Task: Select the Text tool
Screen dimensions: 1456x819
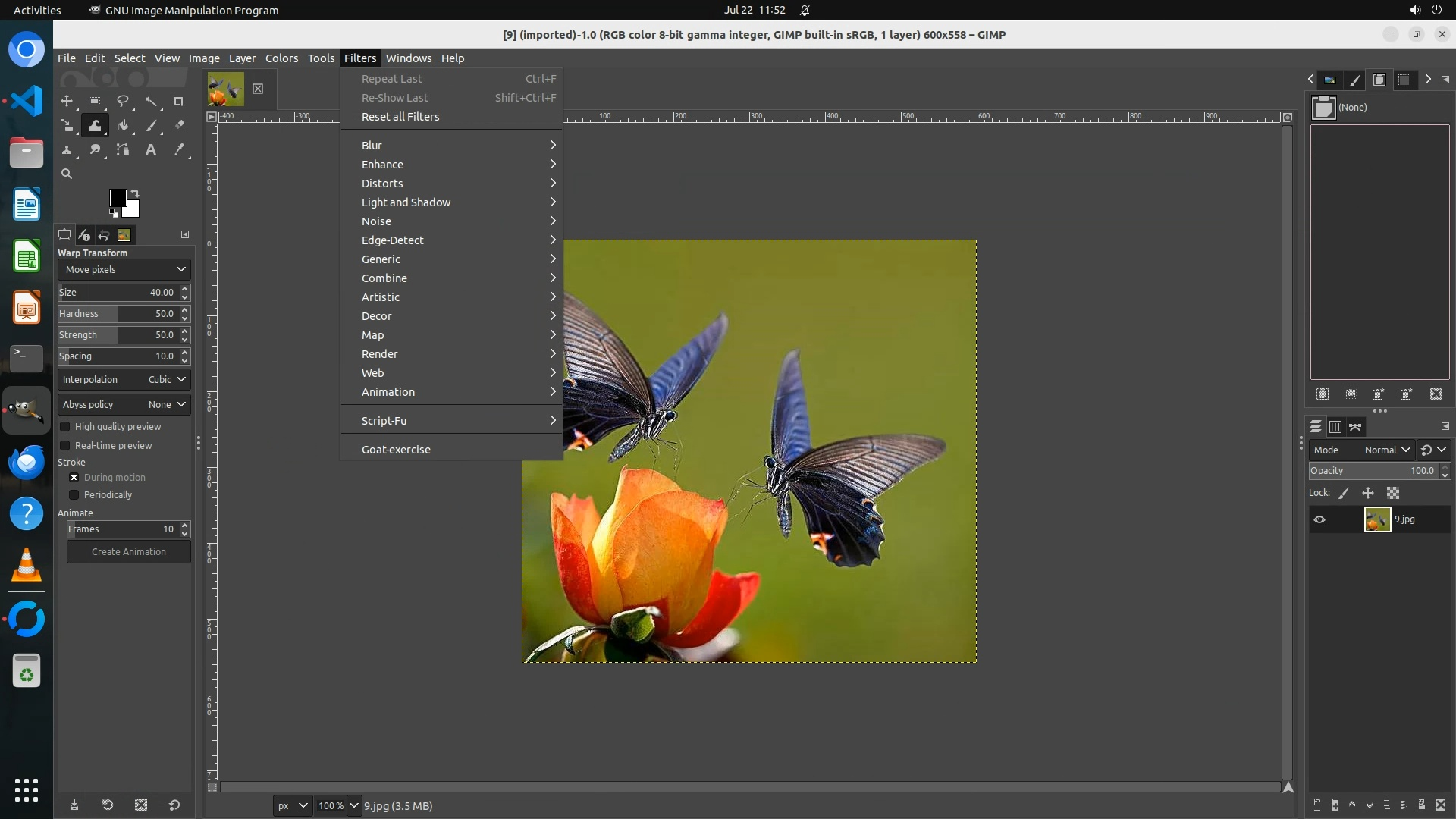Action: (x=151, y=150)
